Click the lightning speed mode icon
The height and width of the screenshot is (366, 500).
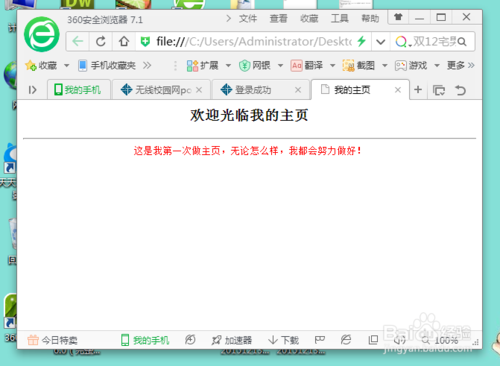point(361,41)
